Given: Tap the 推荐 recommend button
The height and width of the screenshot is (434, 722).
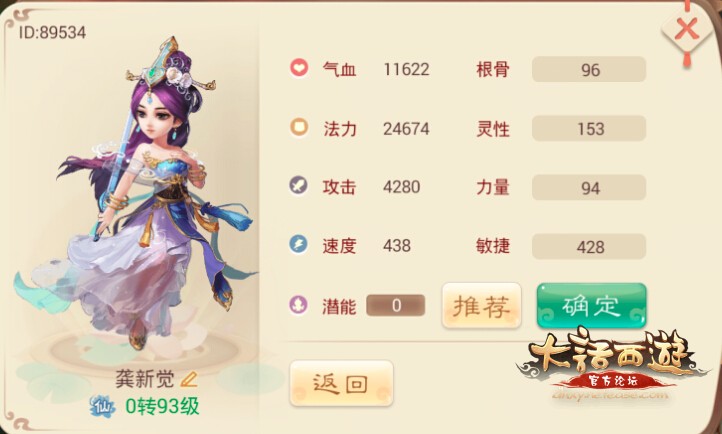Looking at the screenshot, I should coord(482,306).
